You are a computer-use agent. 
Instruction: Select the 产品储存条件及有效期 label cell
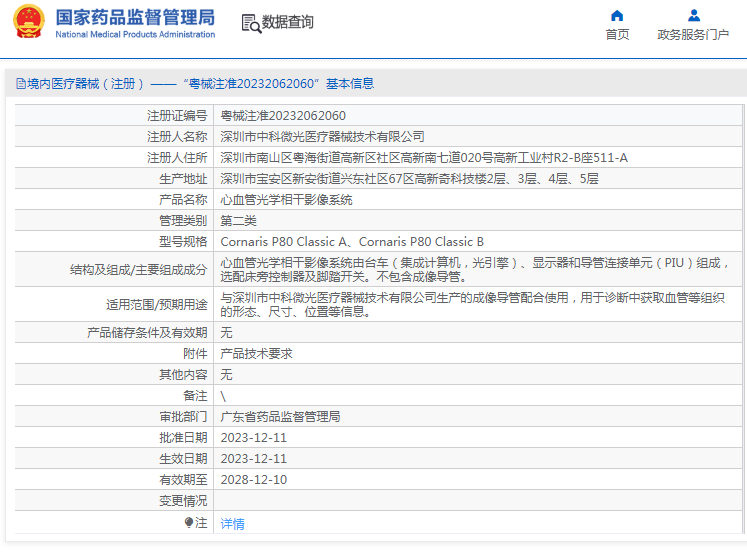tap(114, 332)
